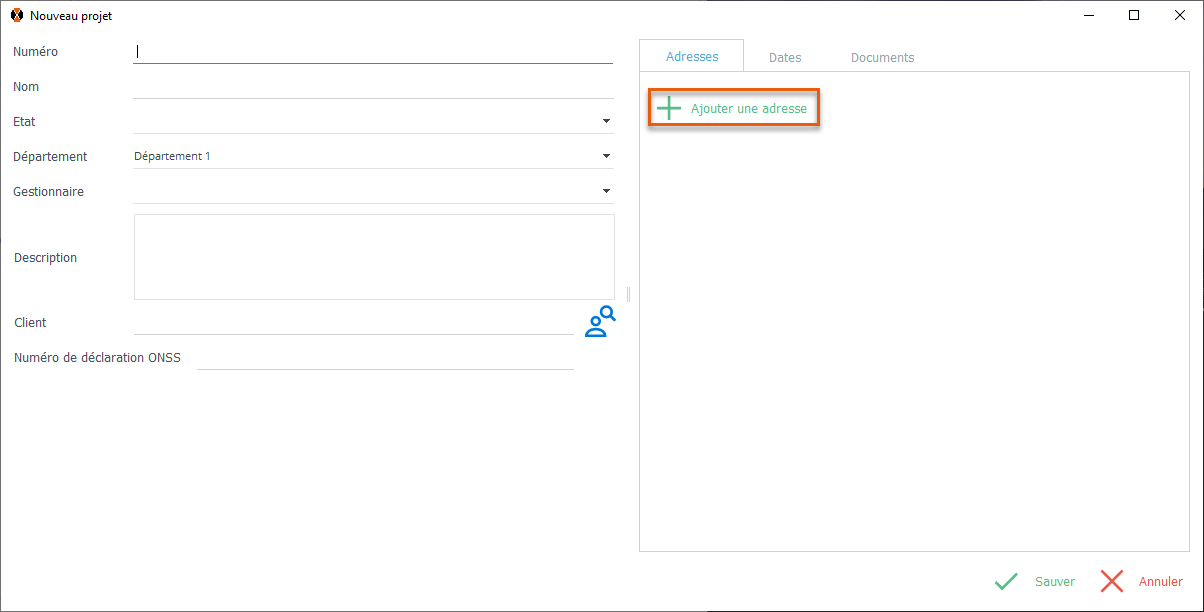Click the Numéro de déclaration ONSS field
This screenshot has height=612, width=1204.
385,358
